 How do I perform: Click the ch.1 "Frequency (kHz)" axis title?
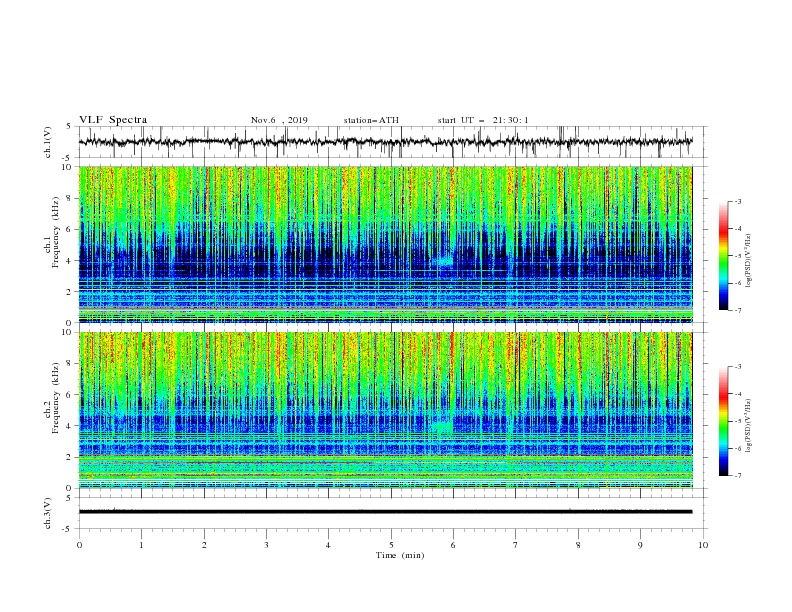(x=56, y=232)
